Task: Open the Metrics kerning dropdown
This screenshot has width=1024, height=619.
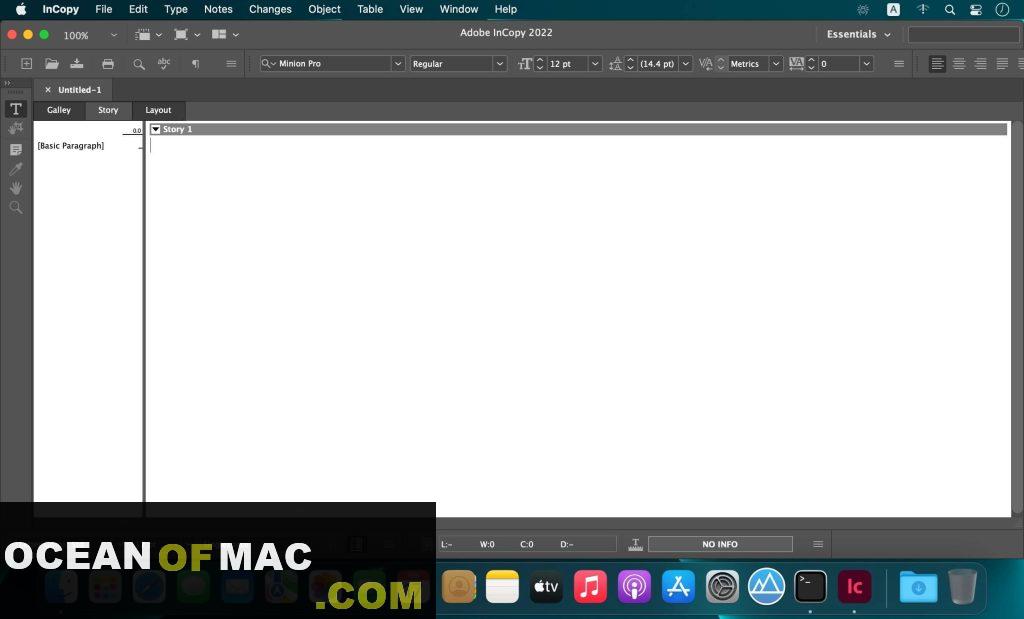Action: tap(776, 64)
